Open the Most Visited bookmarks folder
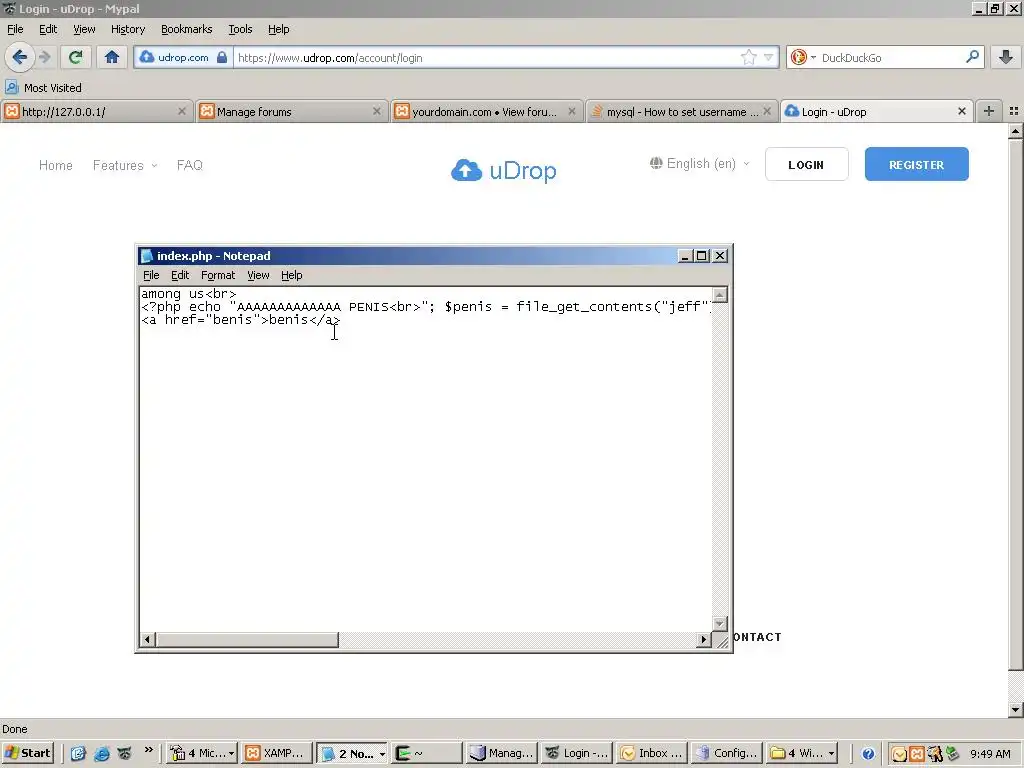The height and width of the screenshot is (768, 1024). coord(43,88)
